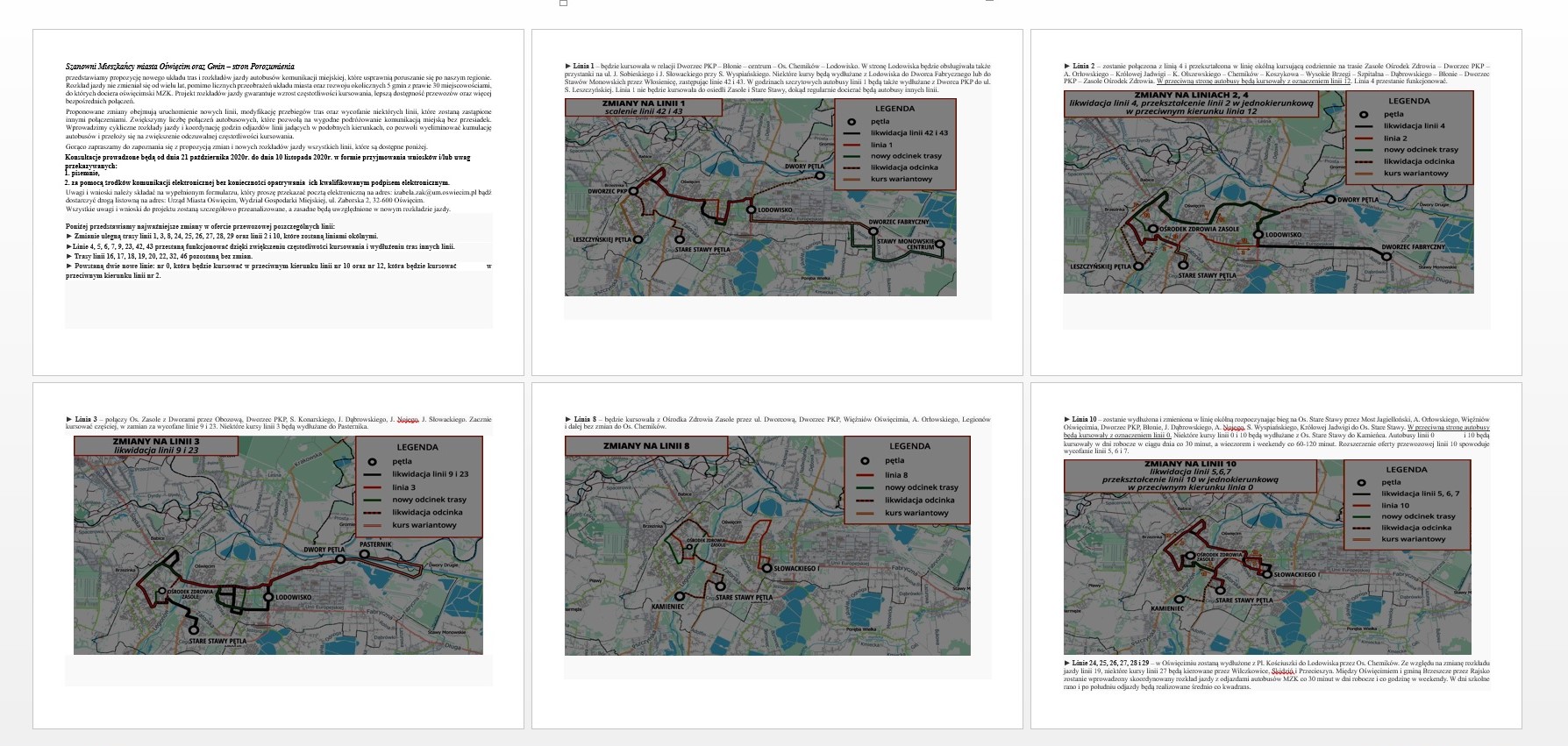Click the map title "ZMIANY NA LINII 10"
This screenshot has height=746, width=1568.
coord(1190,464)
